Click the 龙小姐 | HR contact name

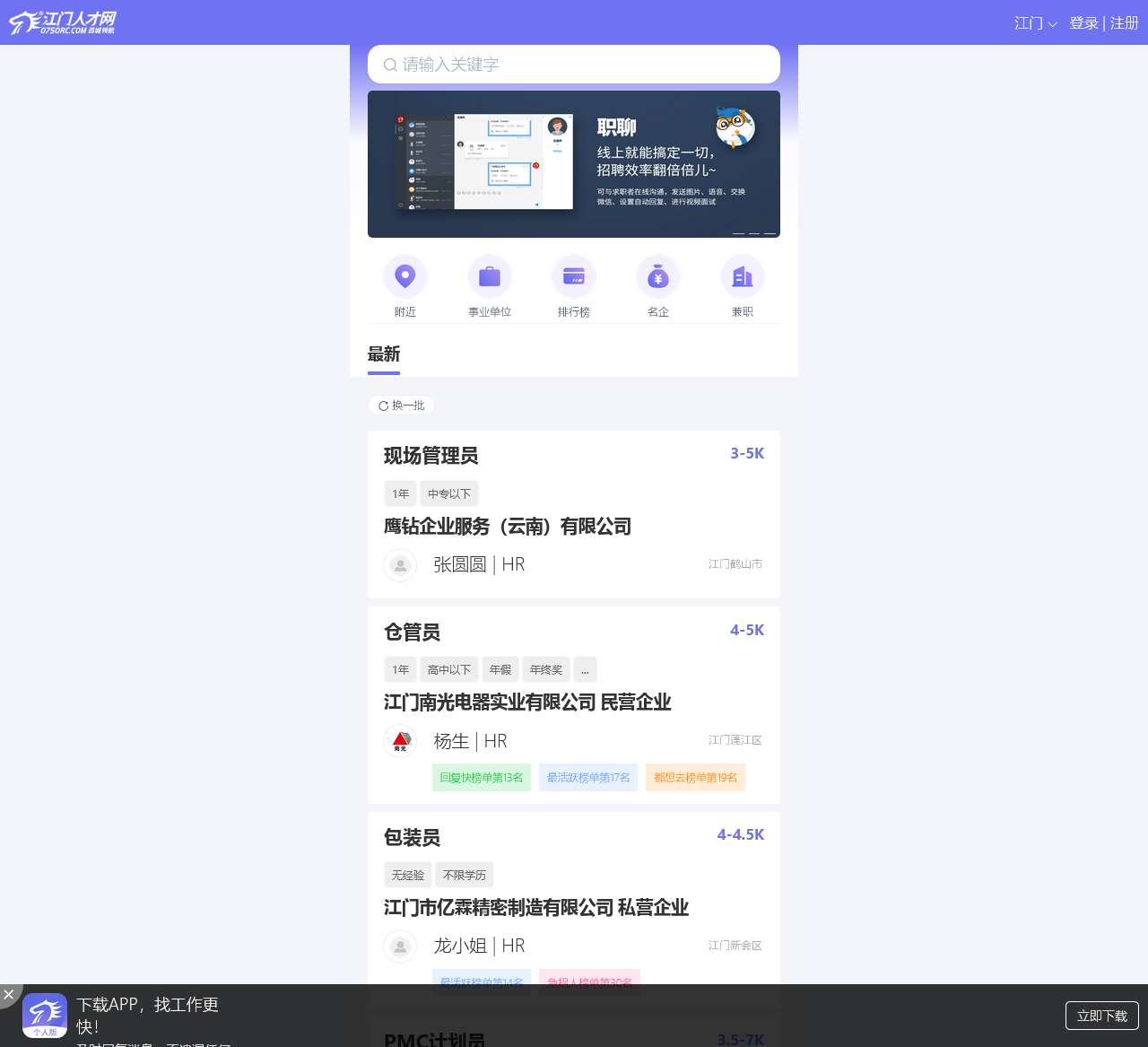pos(479,946)
